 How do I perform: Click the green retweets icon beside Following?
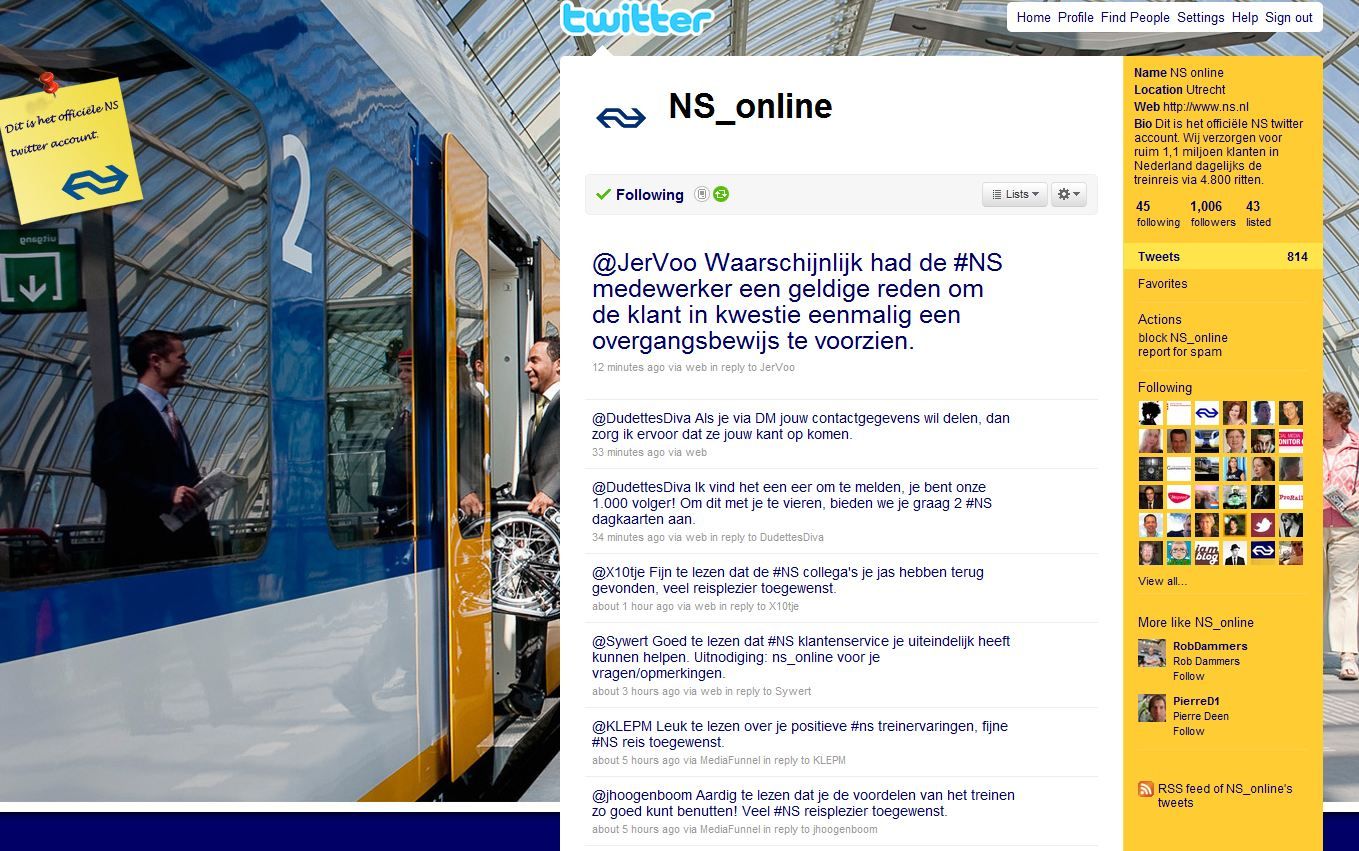[721, 194]
